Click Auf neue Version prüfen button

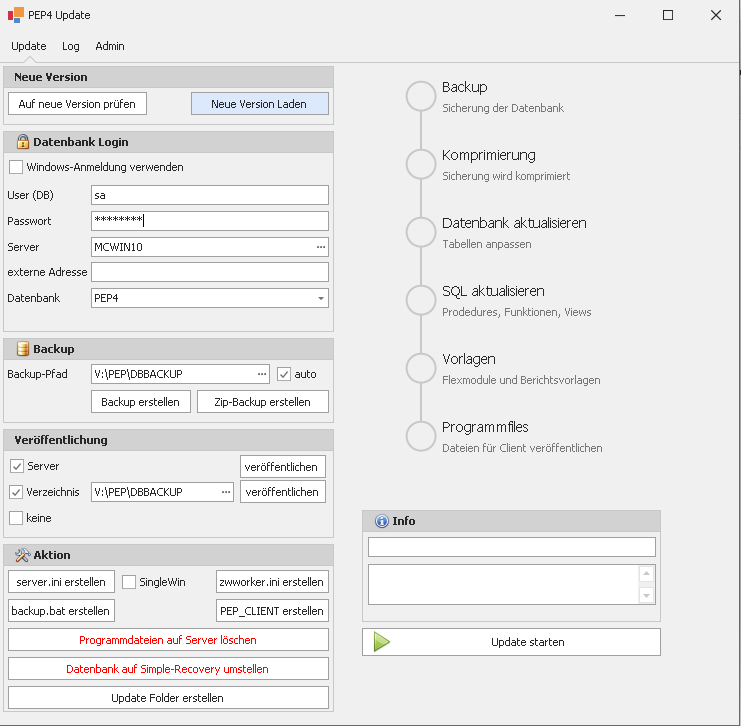click(x=77, y=104)
